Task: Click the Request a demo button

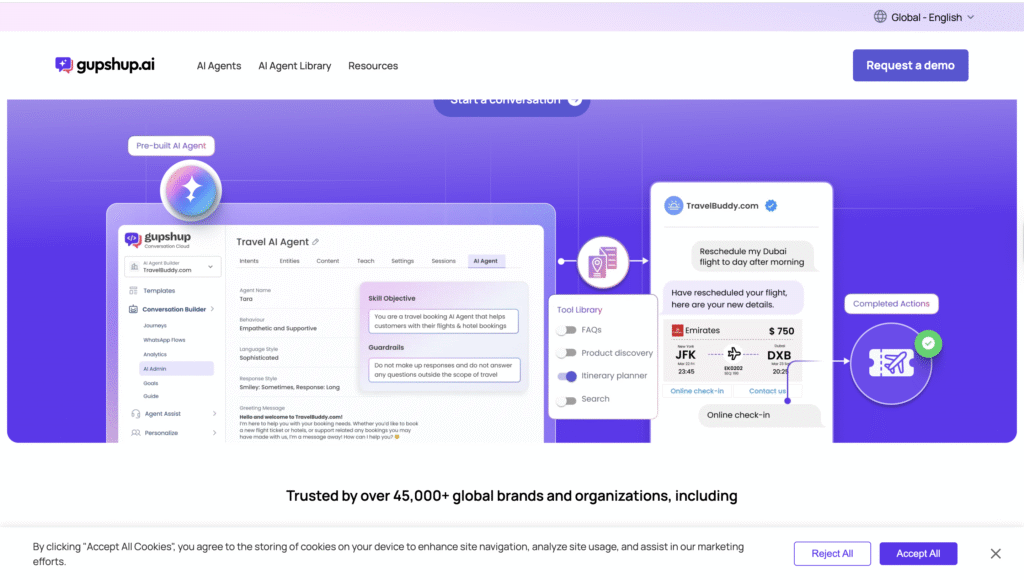Action: coord(910,65)
